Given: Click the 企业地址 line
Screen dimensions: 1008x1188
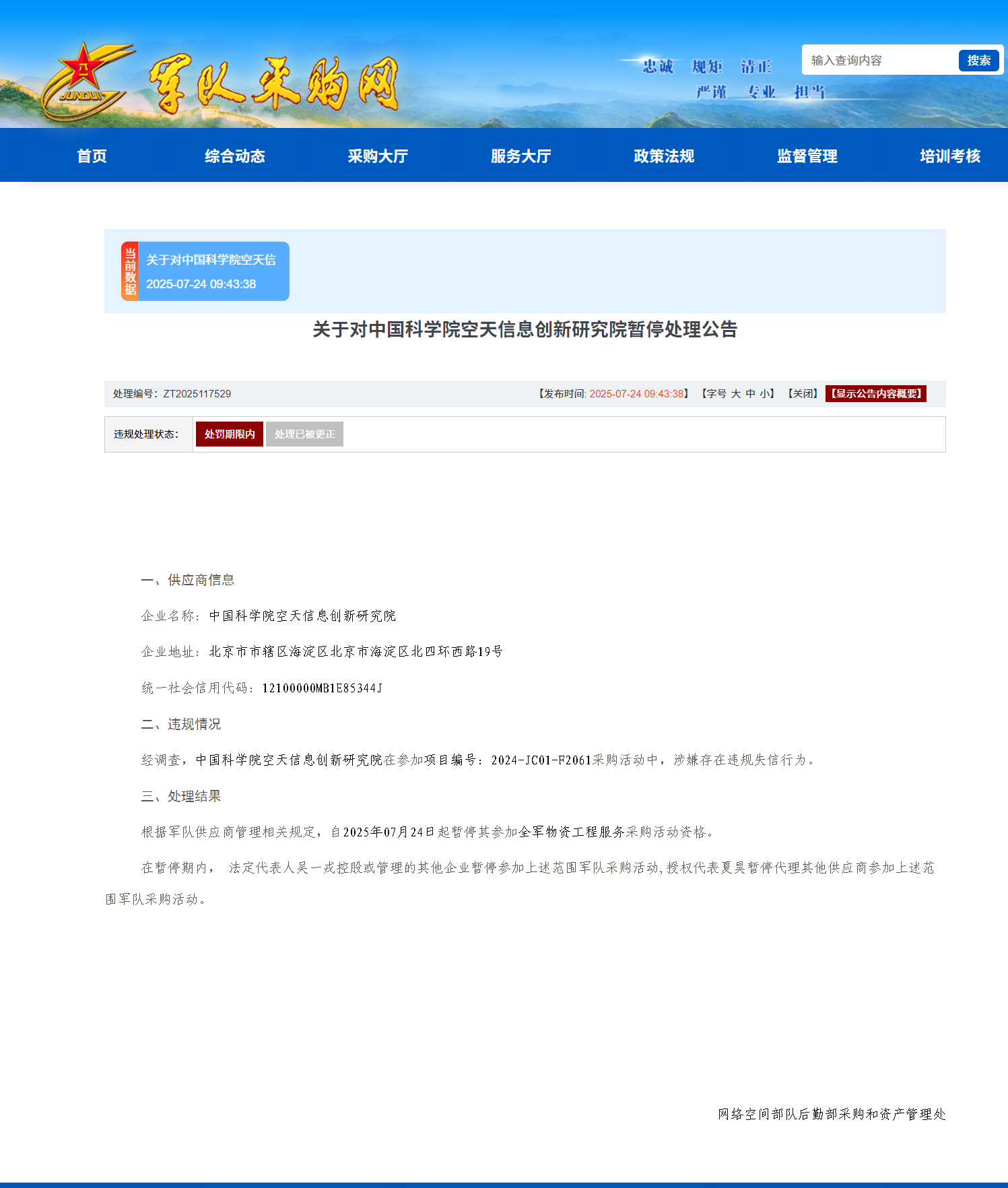Looking at the screenshot, I should coord(322,651).
